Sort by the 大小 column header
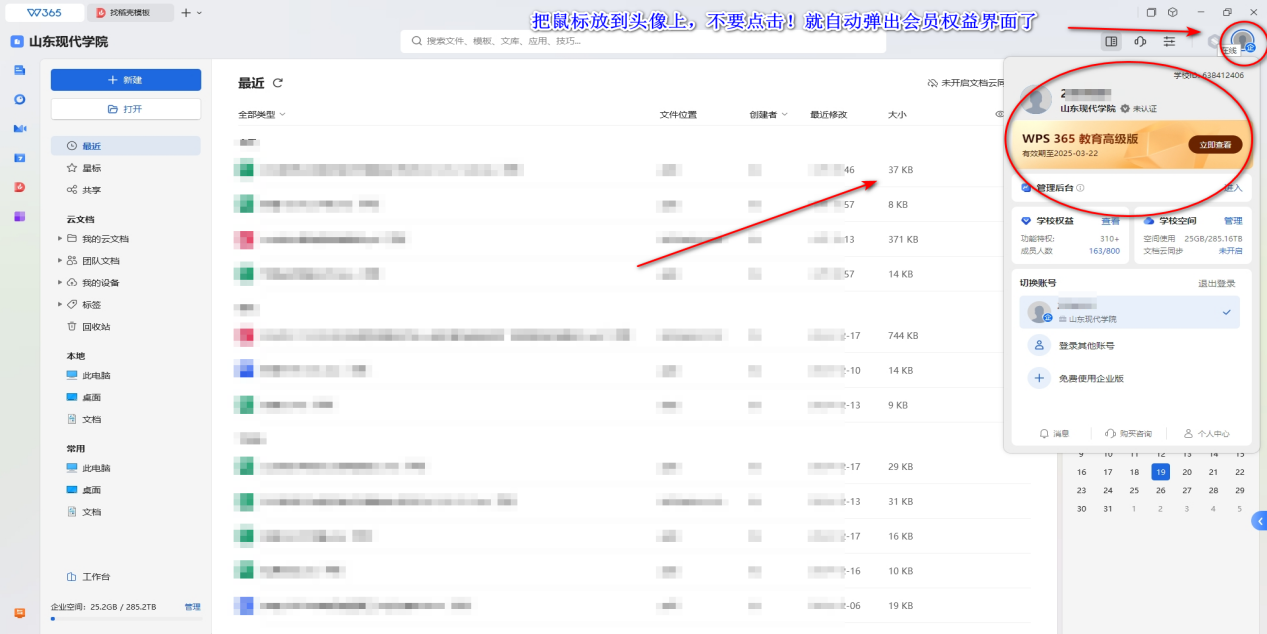The width and height of the screenshot is (1267, 634). pos(897,114)
